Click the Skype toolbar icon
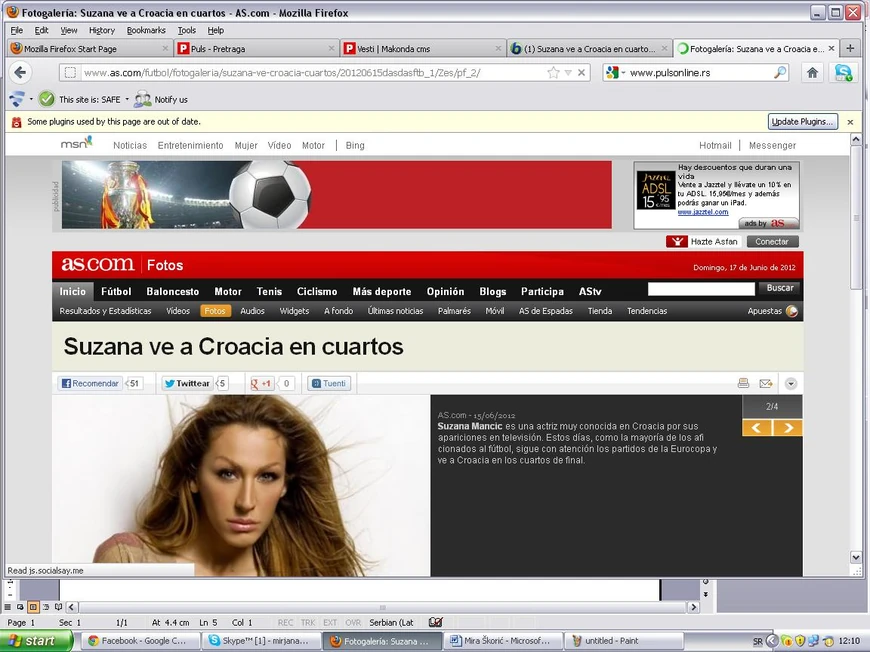This screenshot has height=652, width=870. [x=843, y=73]
